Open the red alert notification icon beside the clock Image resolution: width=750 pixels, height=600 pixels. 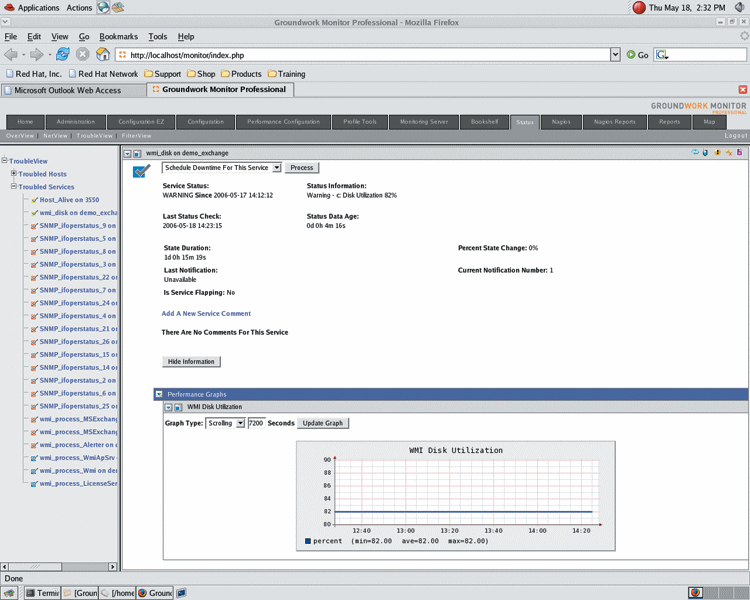tap(639, 7)
